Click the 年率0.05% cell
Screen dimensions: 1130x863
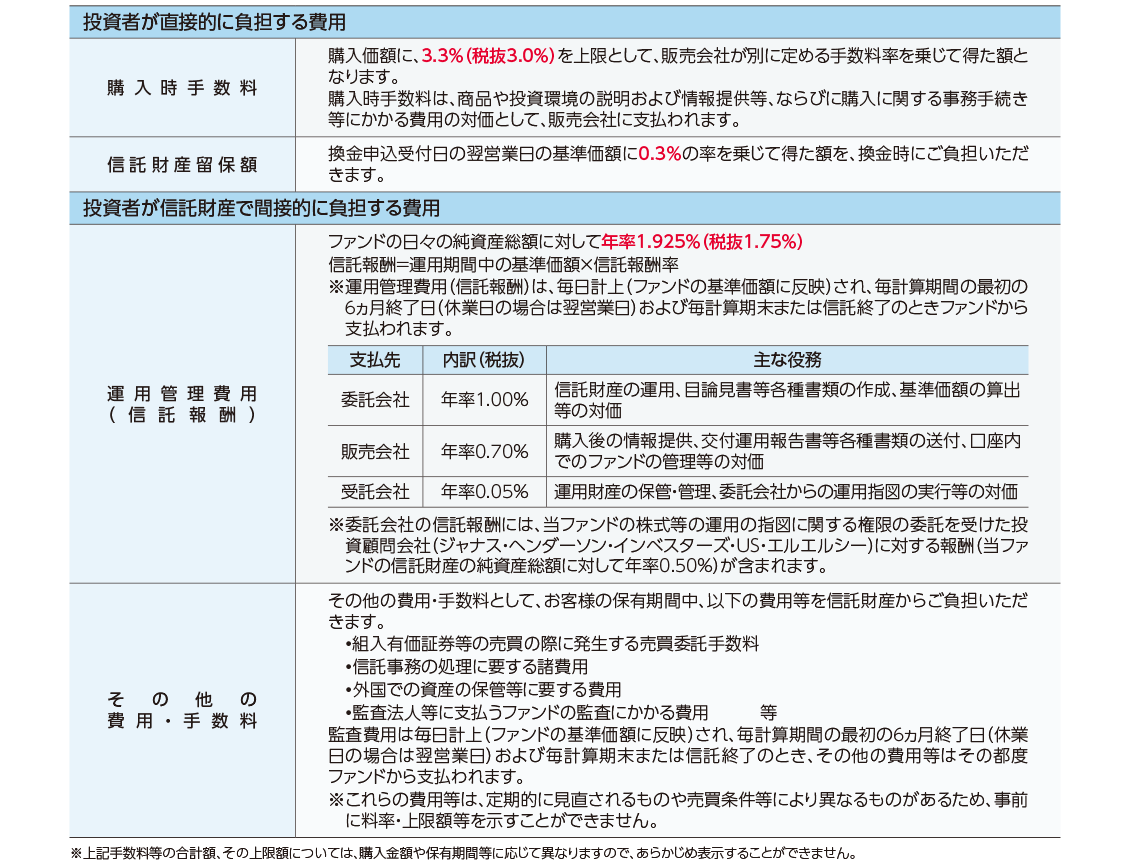coord(484,492)
